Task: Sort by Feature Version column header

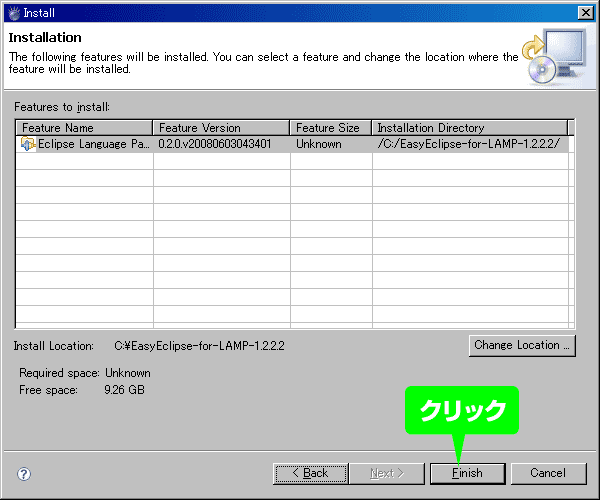Action: [221, 128]
